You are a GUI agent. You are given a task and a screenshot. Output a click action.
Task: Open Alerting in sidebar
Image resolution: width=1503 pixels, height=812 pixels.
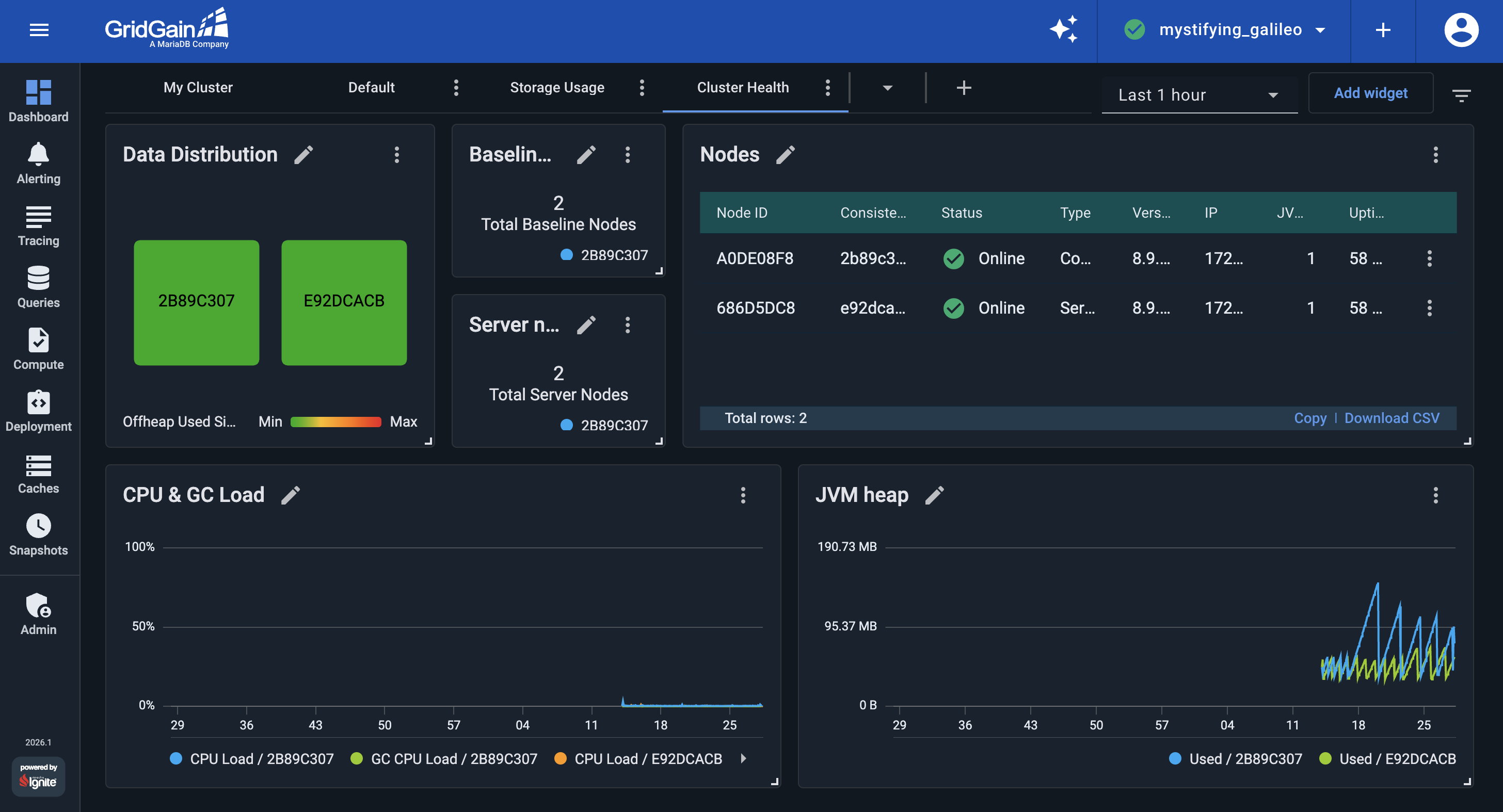click(39, 164)
